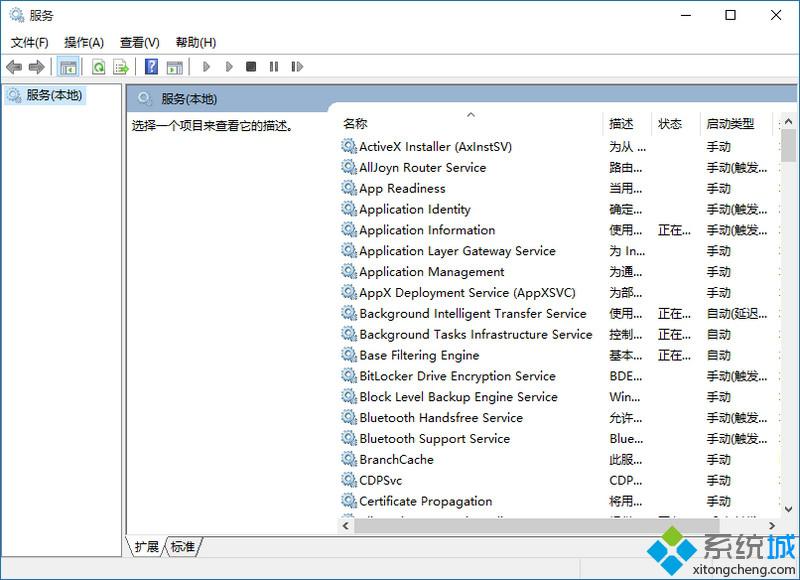This screenshot has height=580, width=800.
Task: Sort by the 状态 column header
Action: click(676, 123)
